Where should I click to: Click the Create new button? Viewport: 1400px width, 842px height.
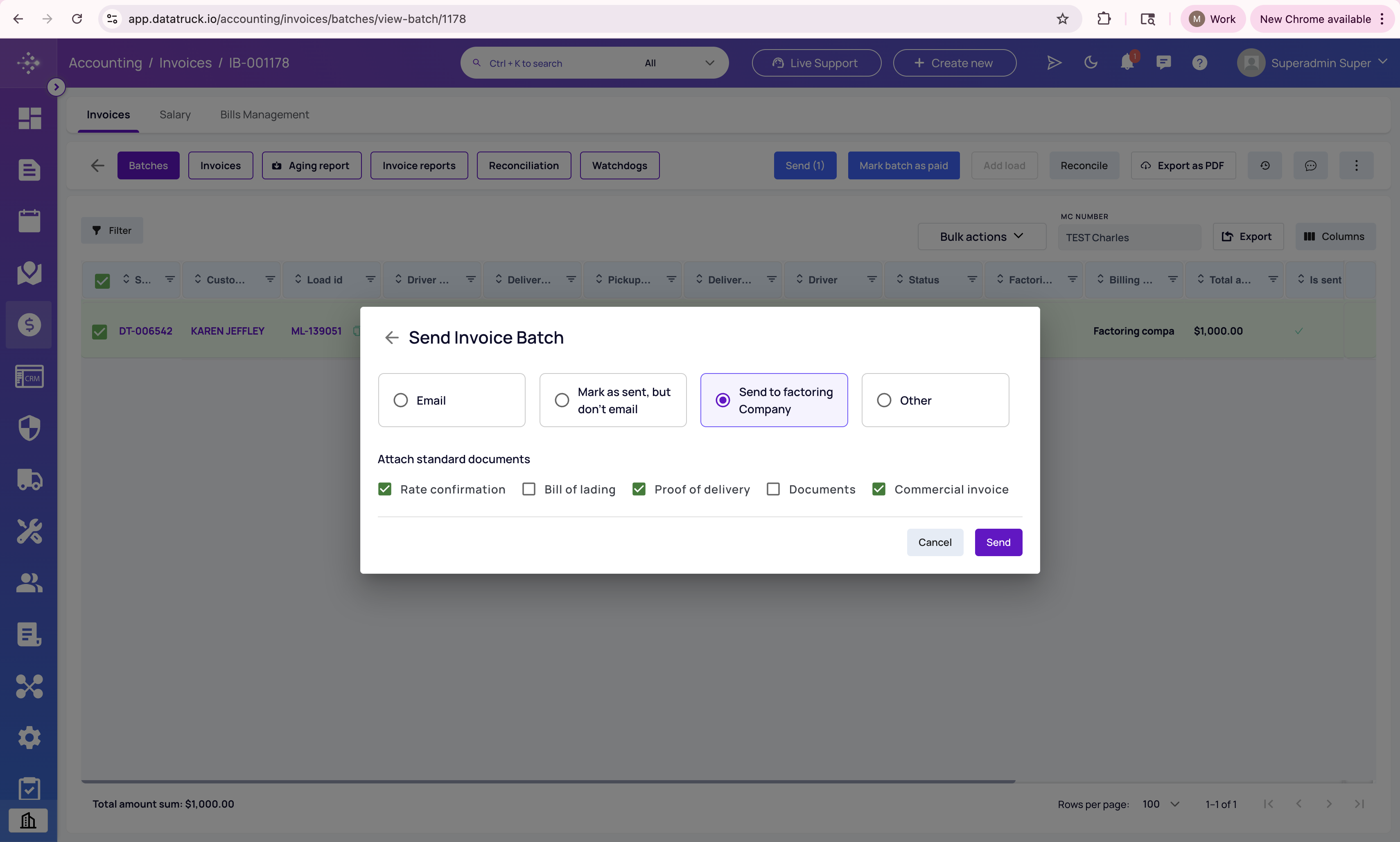click(x=955, y=62)
